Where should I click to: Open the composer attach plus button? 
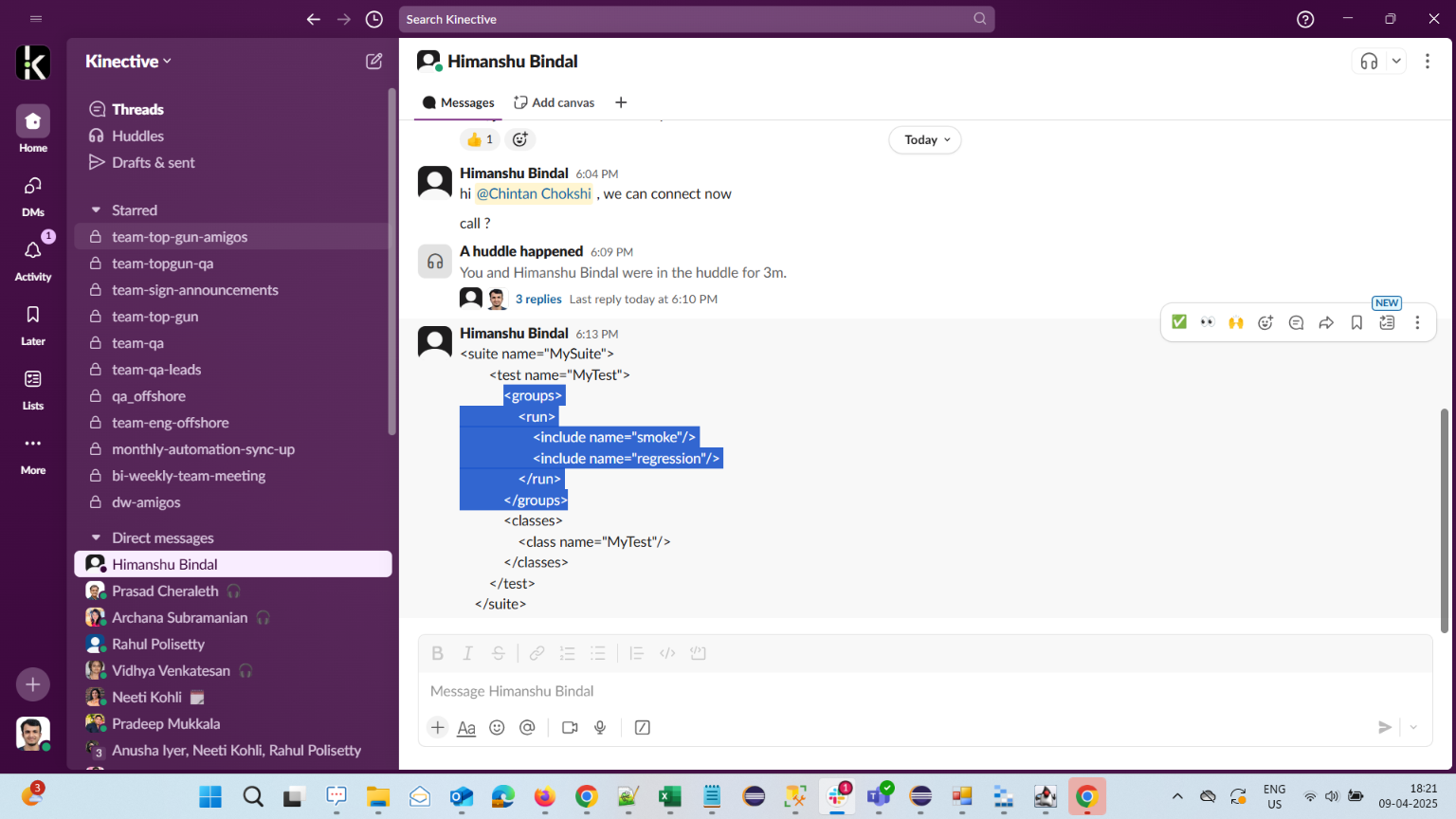437,727
